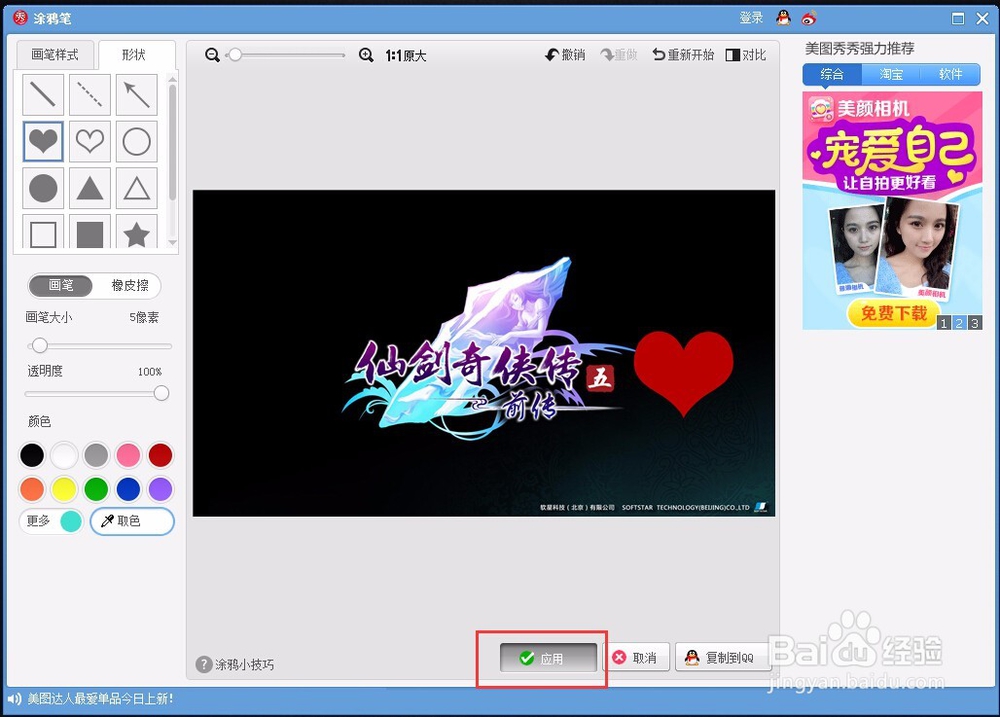This screenshot has width=1000, height=717.
Task: Select the filled circle shape
Action: pyautogui.click(x=43, y=188)
